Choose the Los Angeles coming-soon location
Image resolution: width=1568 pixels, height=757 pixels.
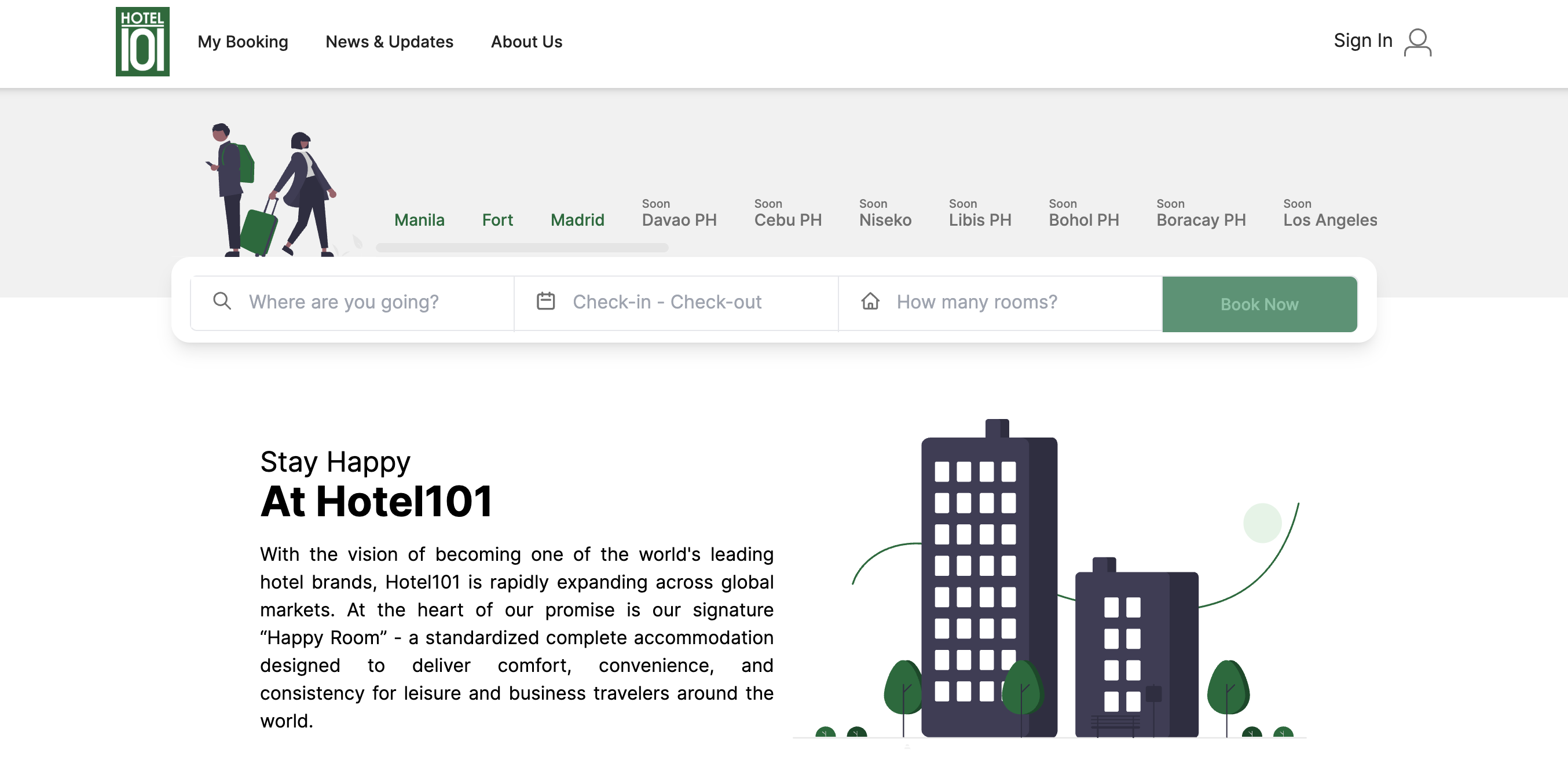pyautogui.click(x=1330, y=213)
